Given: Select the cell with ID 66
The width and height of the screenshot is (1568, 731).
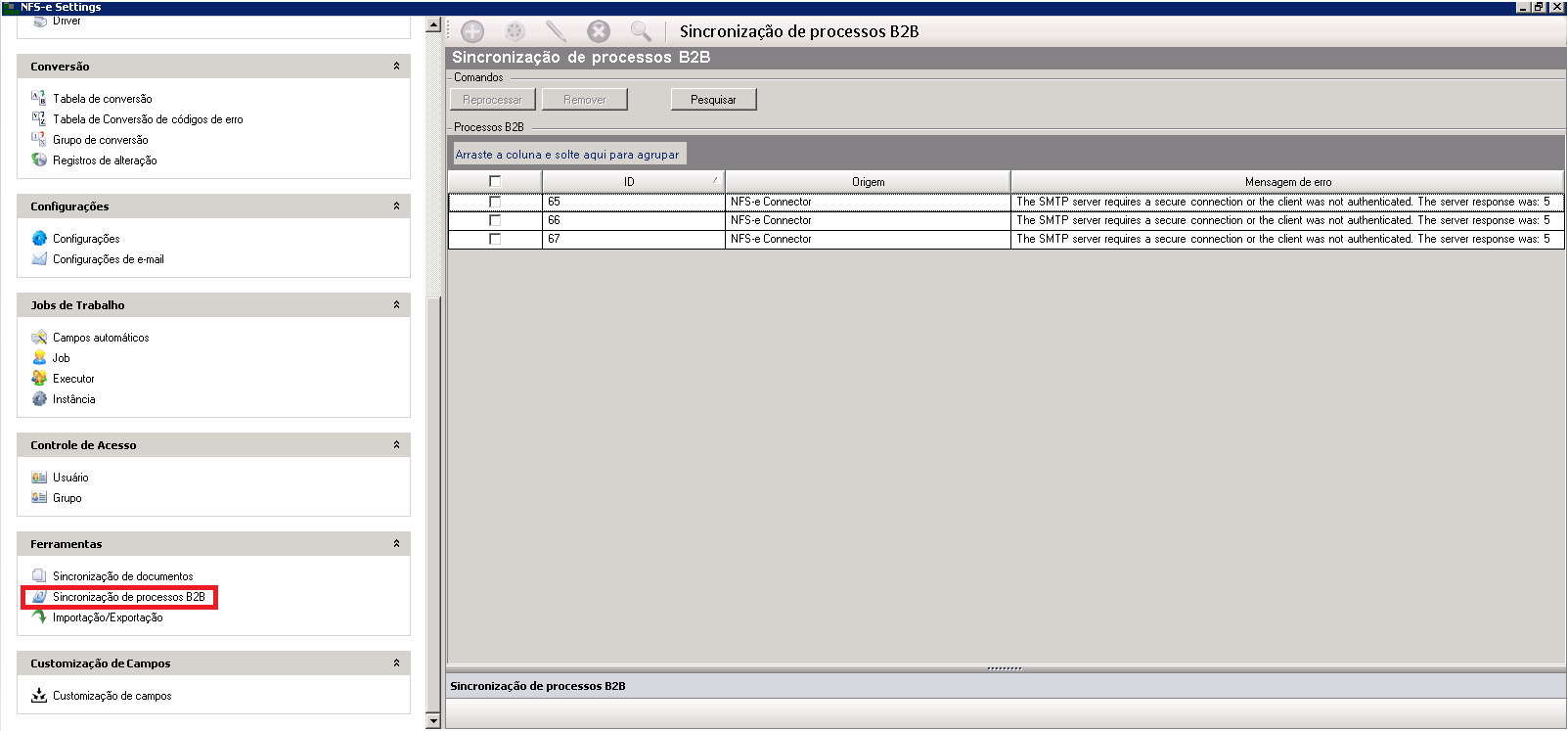Looking at the screenshot, I should click(633, 220).
